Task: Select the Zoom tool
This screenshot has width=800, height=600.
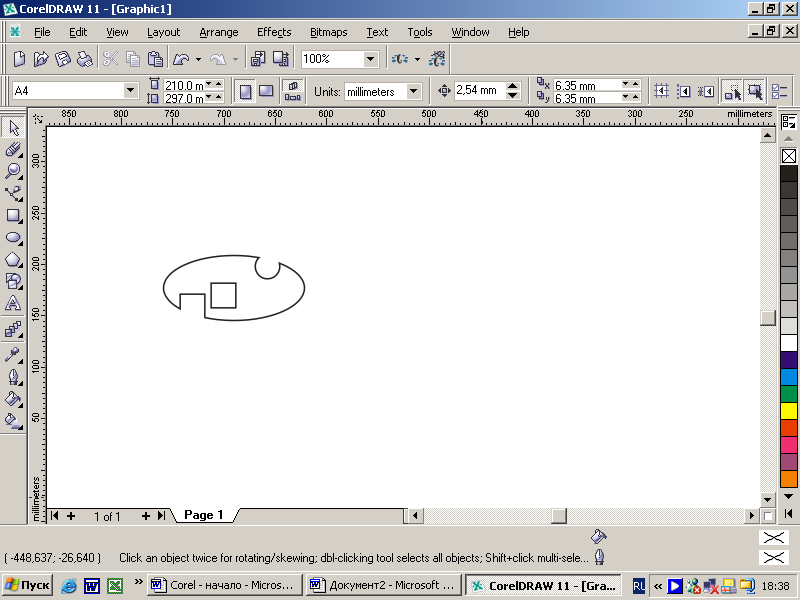Action: pyautogui.click(x=13, y=171)
